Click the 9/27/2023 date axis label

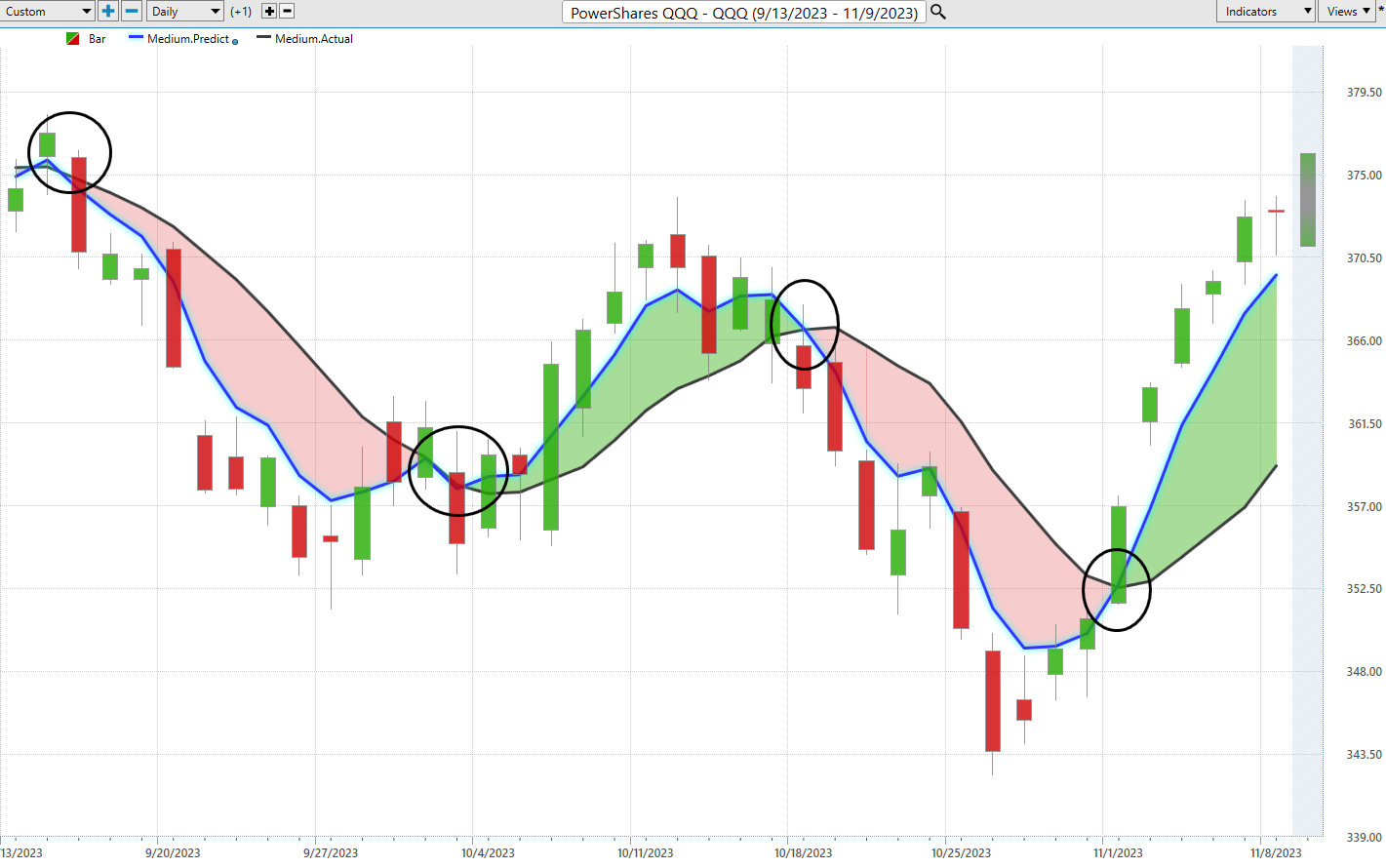point(331,853)
